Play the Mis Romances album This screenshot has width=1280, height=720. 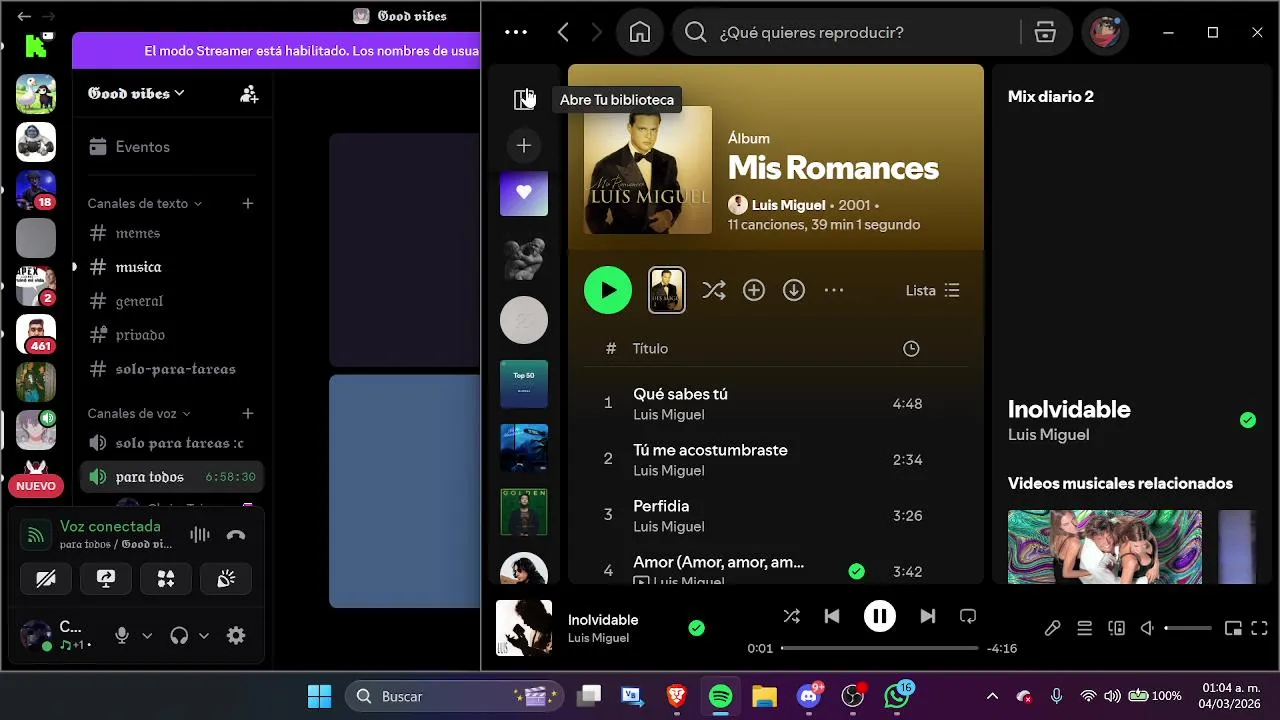pyautogui.click(x=608, y=290)
